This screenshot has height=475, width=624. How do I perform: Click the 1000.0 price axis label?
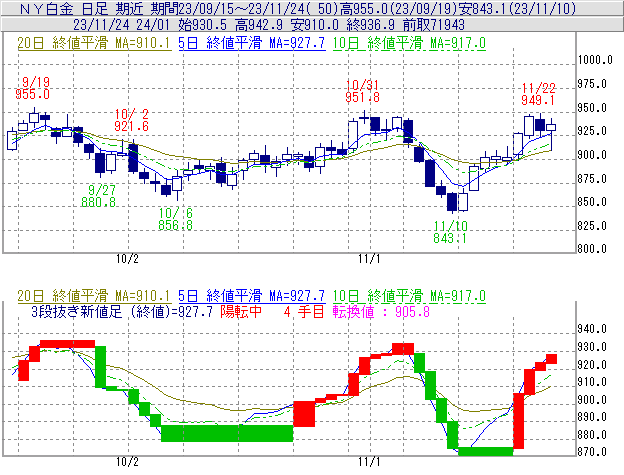coord(595,60)
